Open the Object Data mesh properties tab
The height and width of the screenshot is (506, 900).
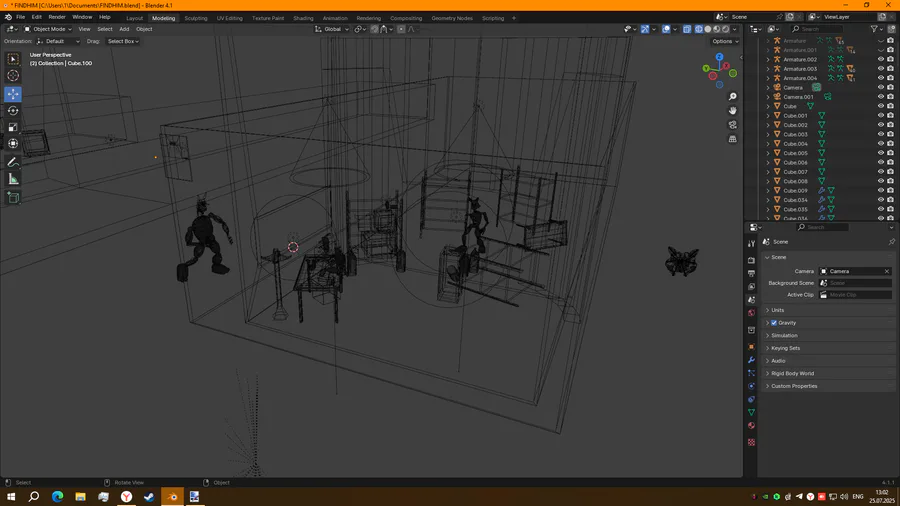[x=751, y=412]
